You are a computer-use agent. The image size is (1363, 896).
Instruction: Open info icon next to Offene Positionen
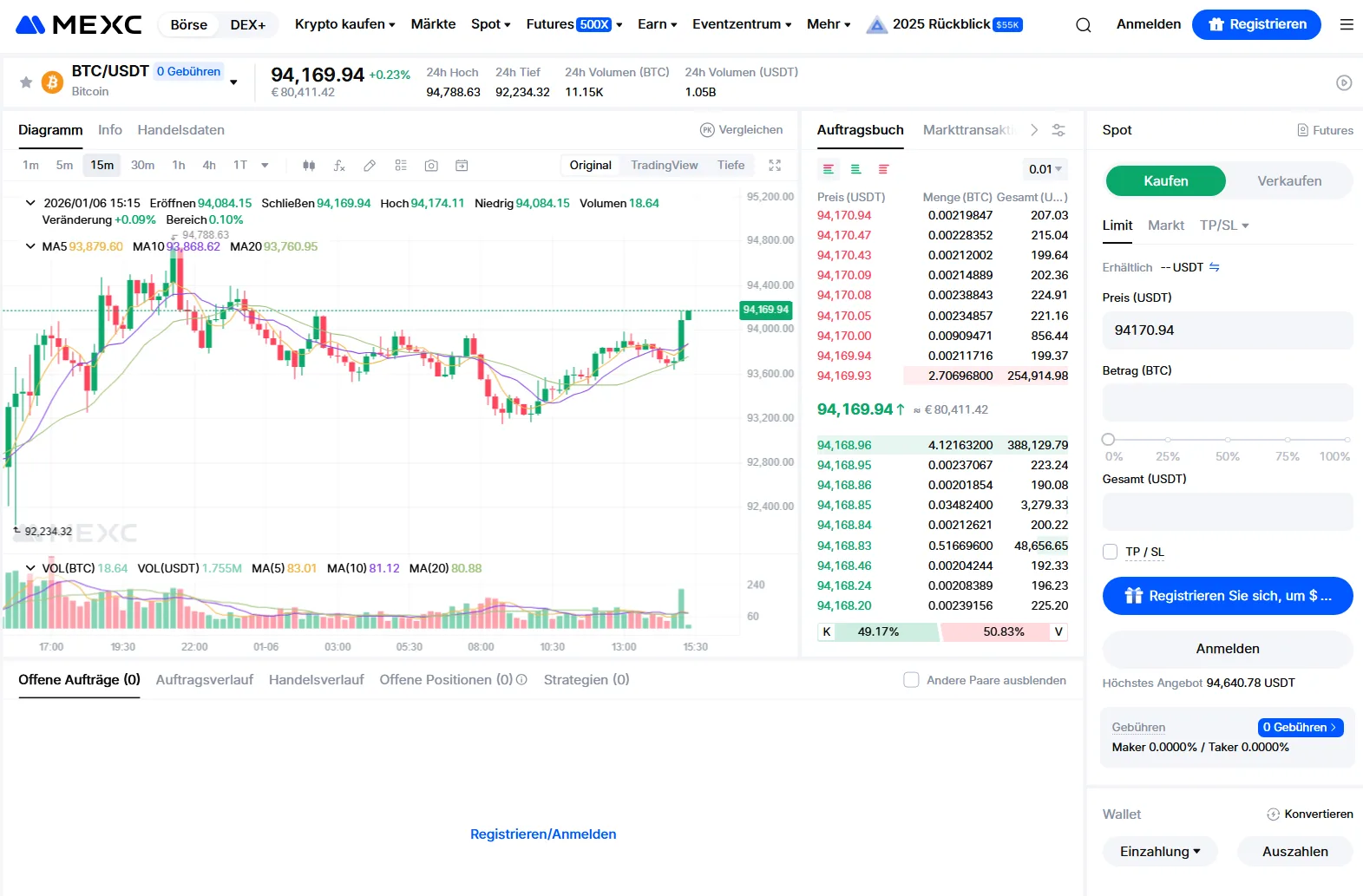tap(521, 680)
